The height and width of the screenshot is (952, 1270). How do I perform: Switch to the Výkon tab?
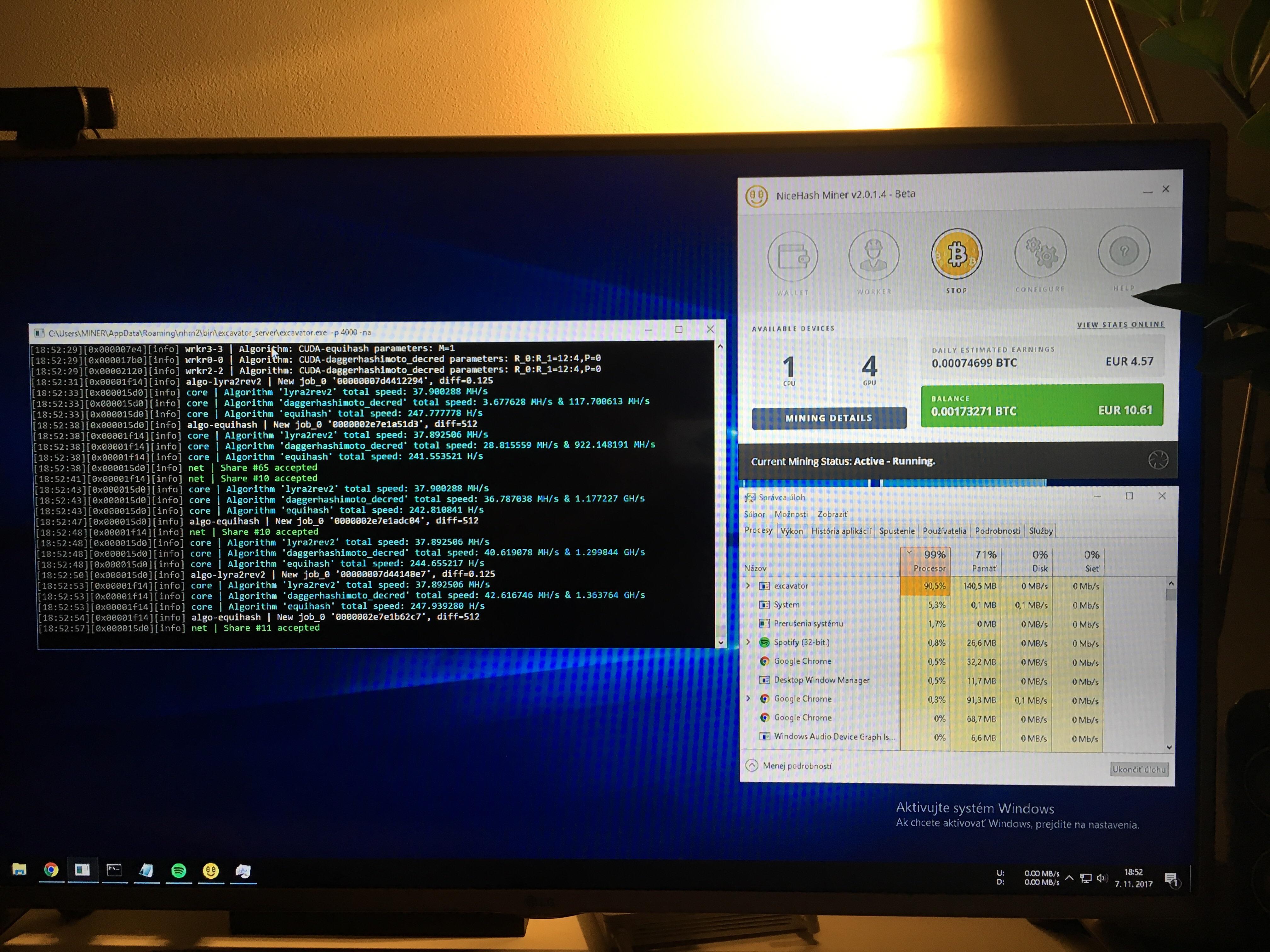click(x=791, y=531)
